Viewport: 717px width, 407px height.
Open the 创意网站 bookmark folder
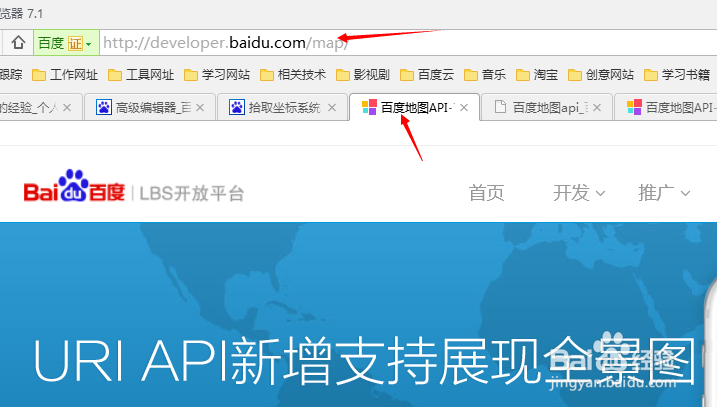tap(601, 75)
